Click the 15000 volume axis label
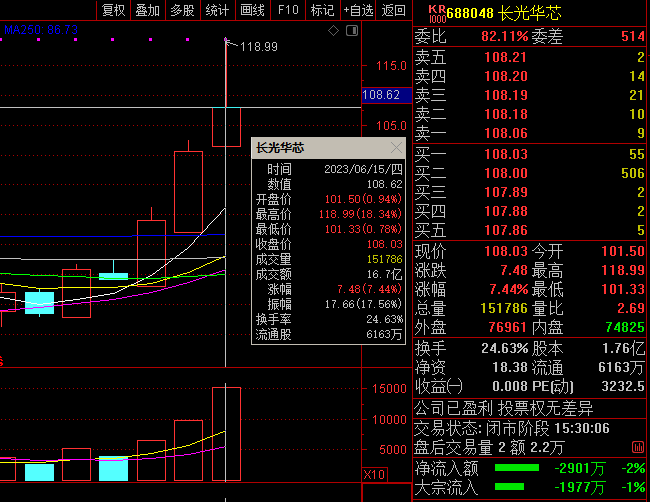The width and height of the screenshot is (650, 502). point(389,389)
